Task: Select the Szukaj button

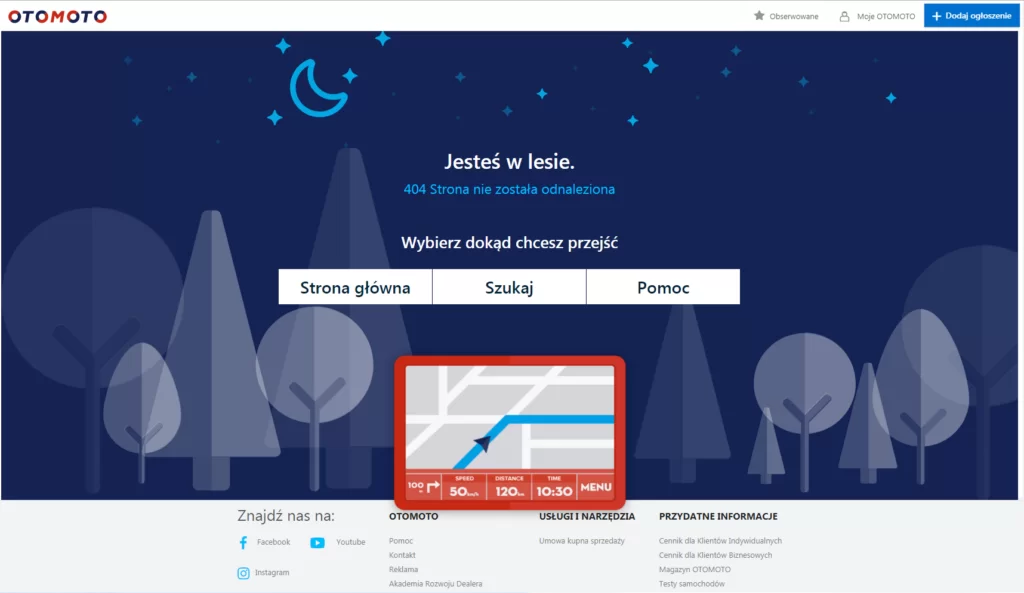Action: 509,287
